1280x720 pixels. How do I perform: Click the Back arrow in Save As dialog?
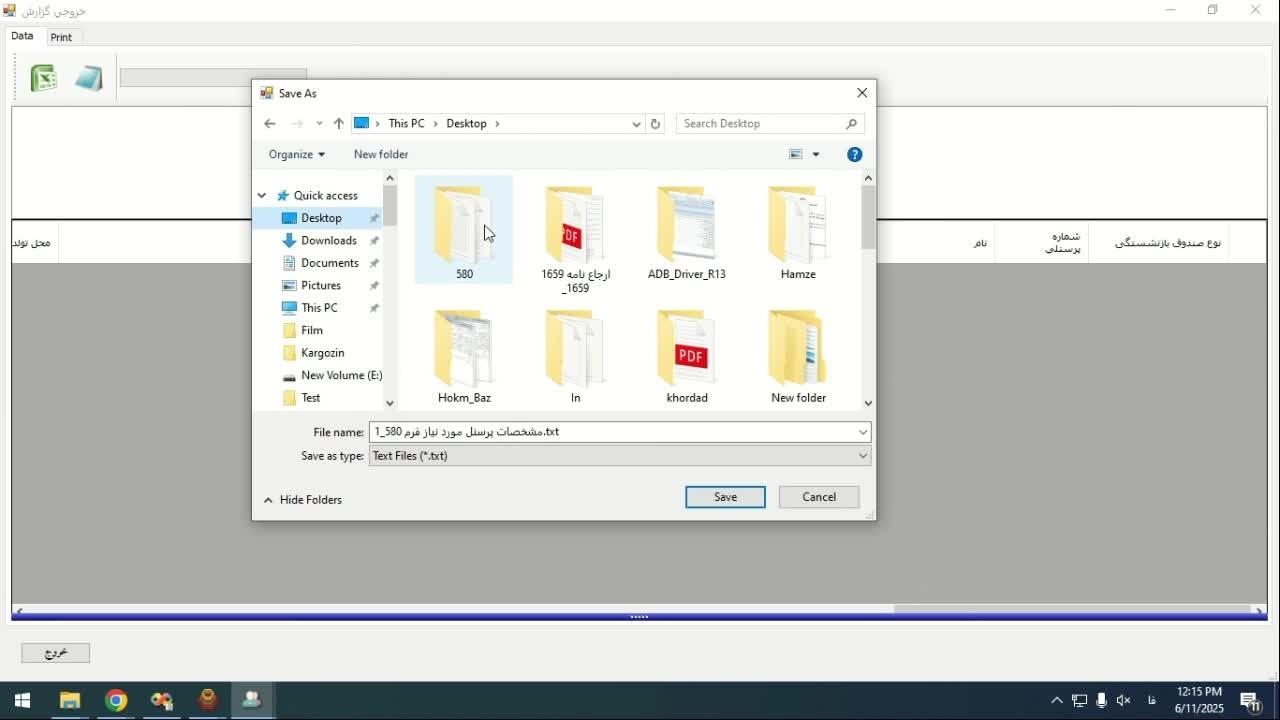click(x=269, y=124)
